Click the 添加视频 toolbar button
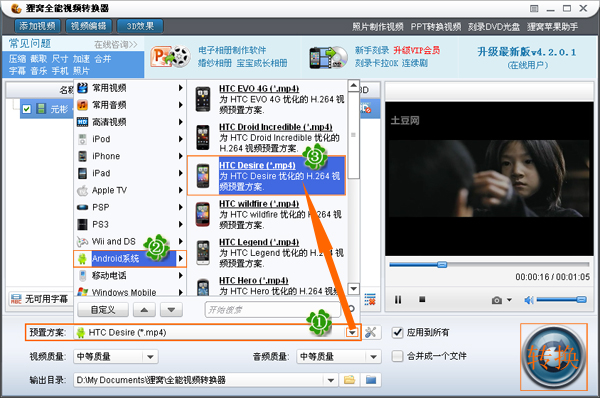Screen dimensions: 600x398 (x=38, y=26)
